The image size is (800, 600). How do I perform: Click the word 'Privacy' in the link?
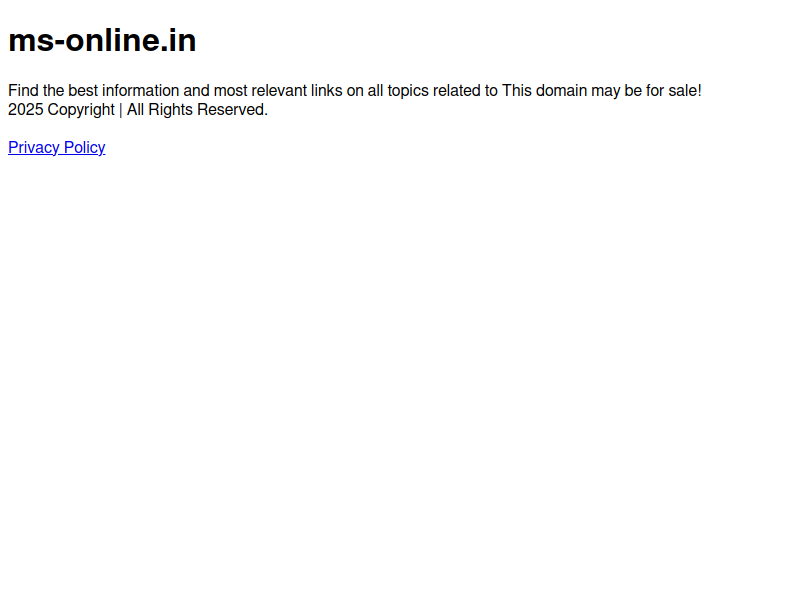pyautogui.click(x=34, y=147)
